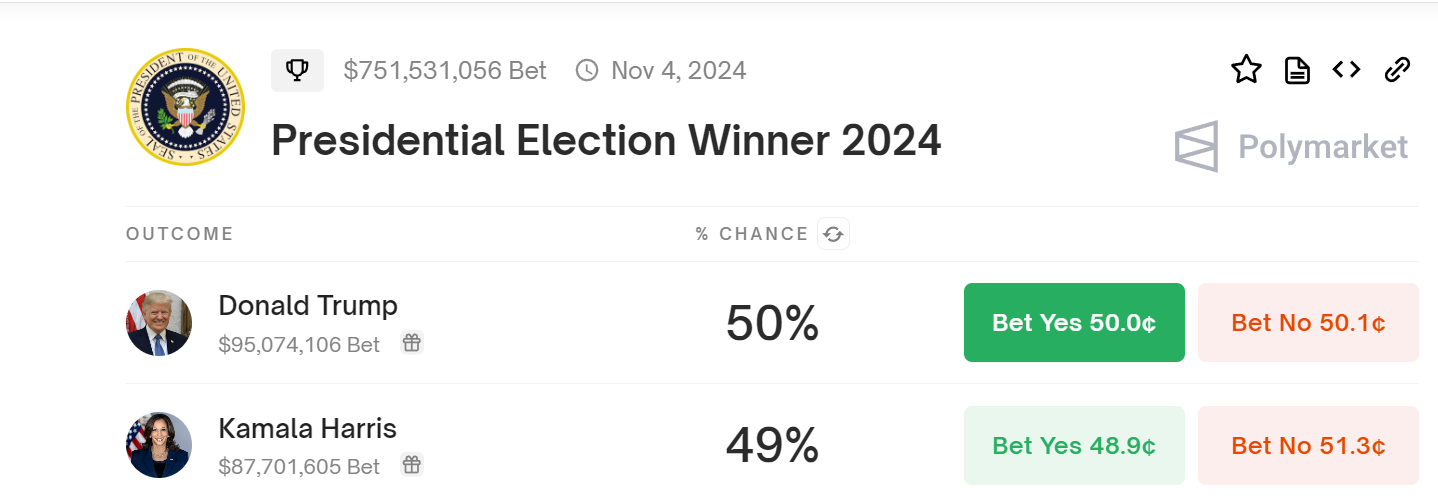Select the Kamala Harris outcome name
1438x503 pixels.
(308, 429)
